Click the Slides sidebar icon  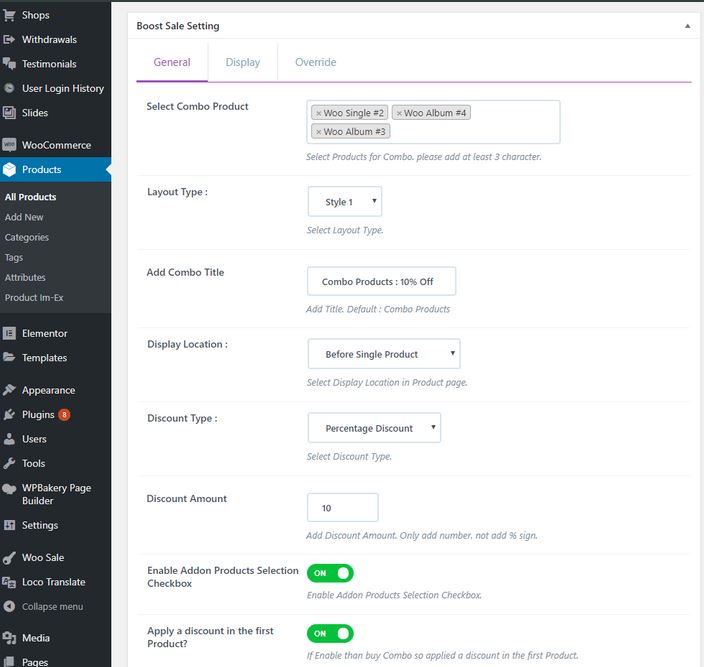[x=9, y=113]
